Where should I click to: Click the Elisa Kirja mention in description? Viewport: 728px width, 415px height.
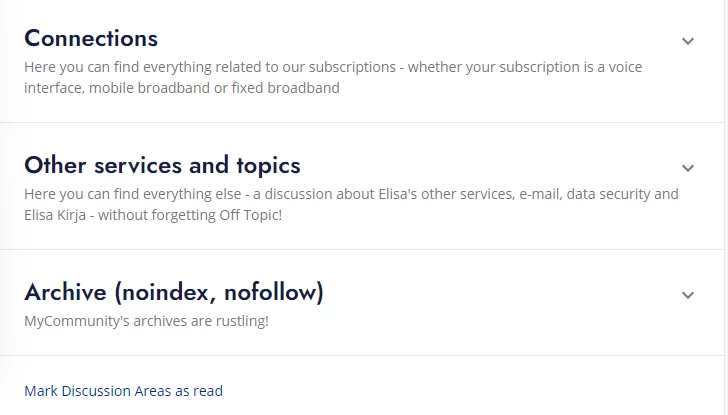click(55, 215)
